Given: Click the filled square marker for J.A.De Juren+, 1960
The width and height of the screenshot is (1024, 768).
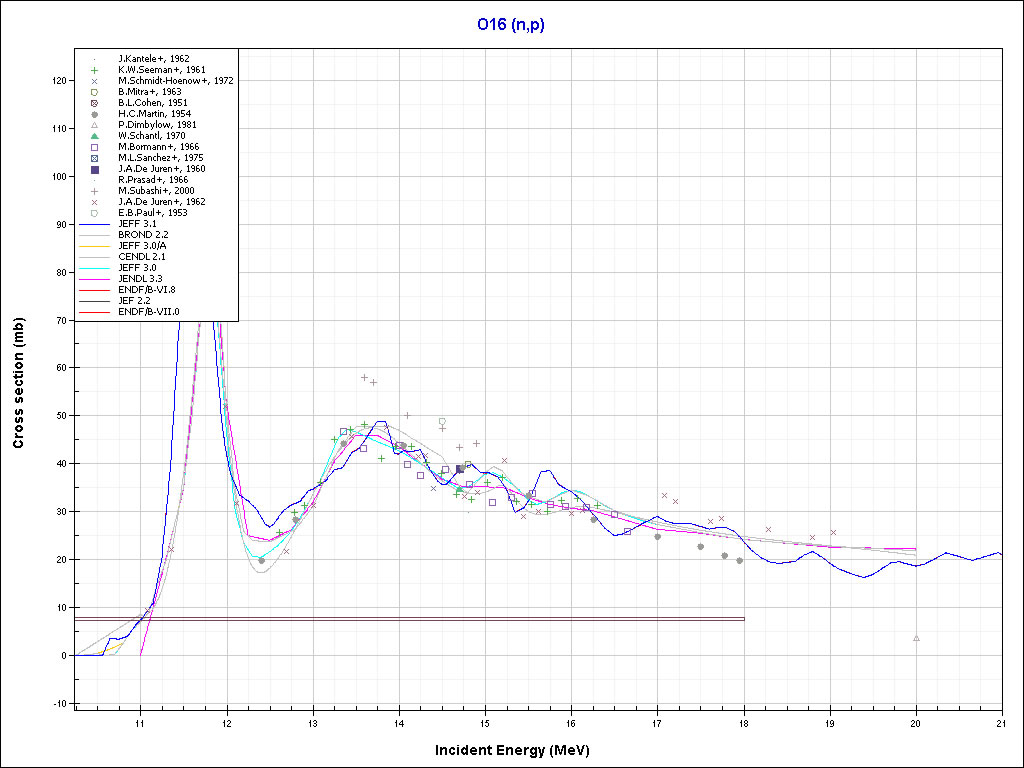Looking at the screenshot, I should click(x=94, y=169).
